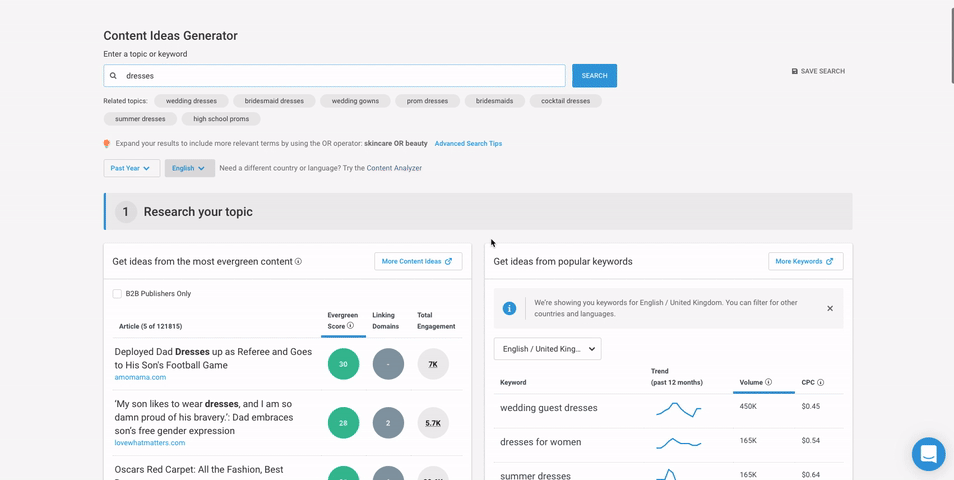This screenshot has height=480, width=954.
Task: Open the English language dropdown
Action: (189, 168)
